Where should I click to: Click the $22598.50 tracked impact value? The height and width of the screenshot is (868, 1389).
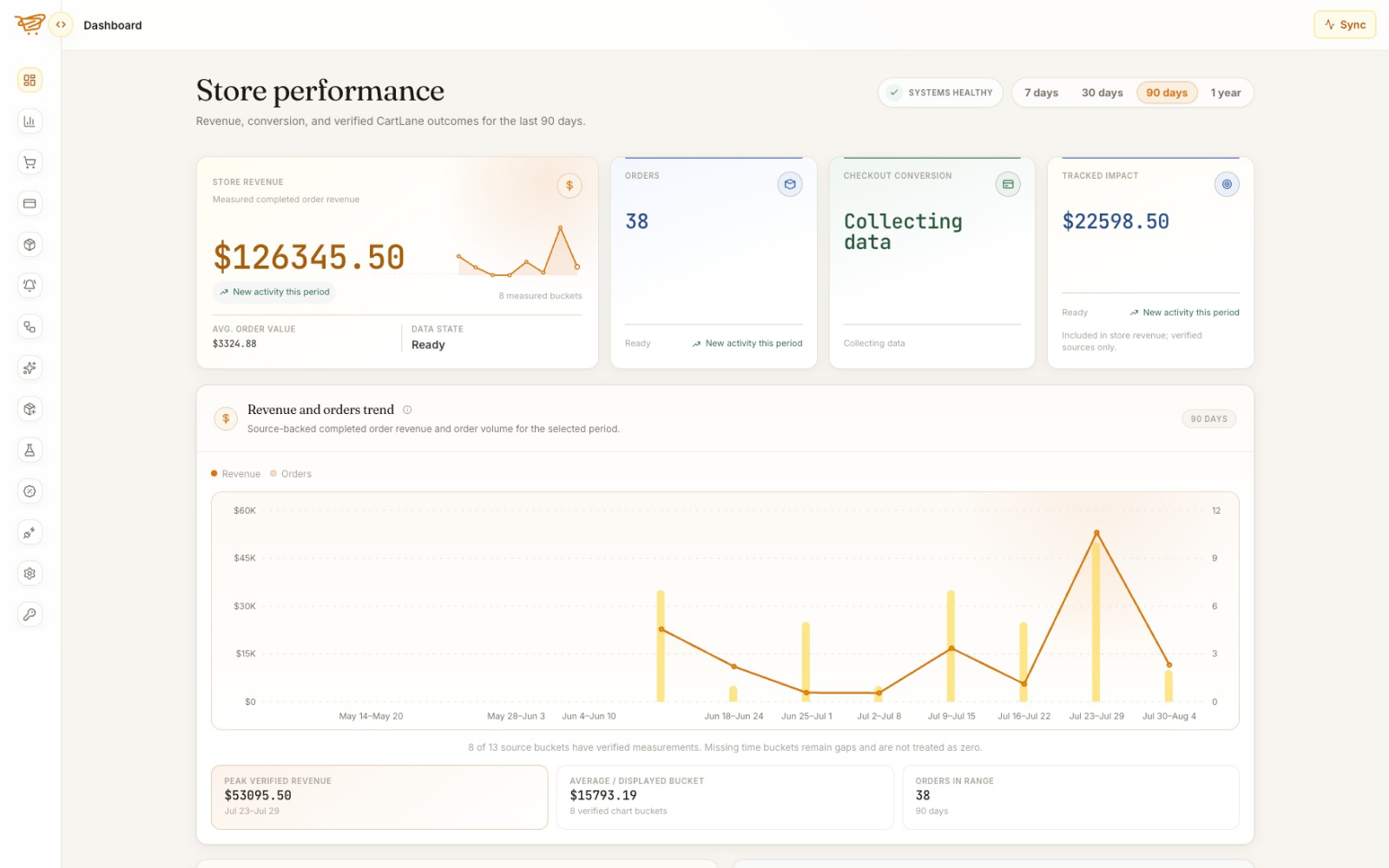tap(1116, 221)
